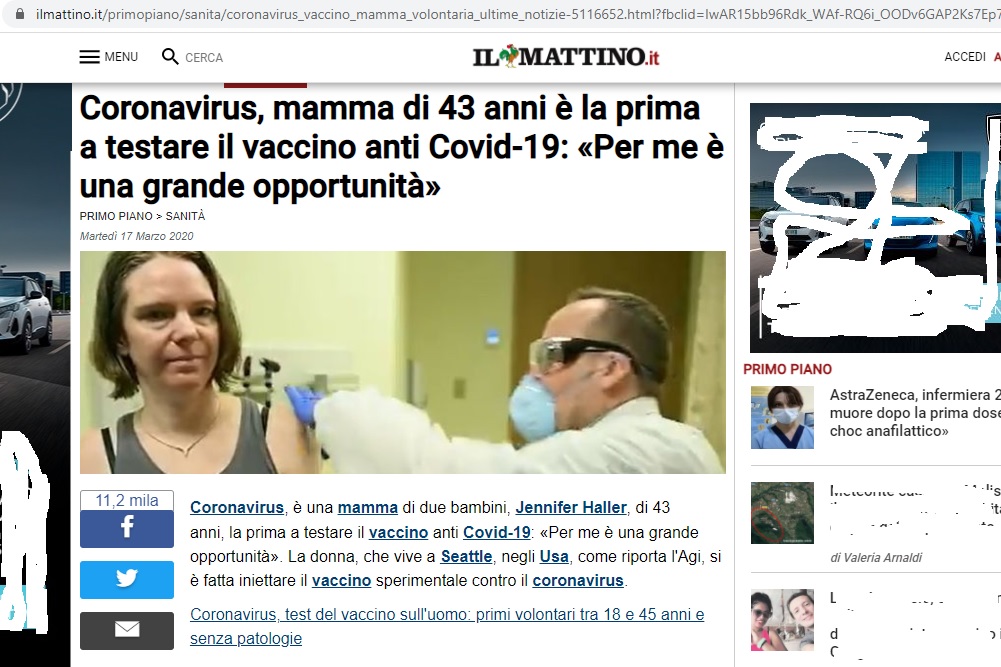Open the Usa keyword link

click(x=553, y=557)
